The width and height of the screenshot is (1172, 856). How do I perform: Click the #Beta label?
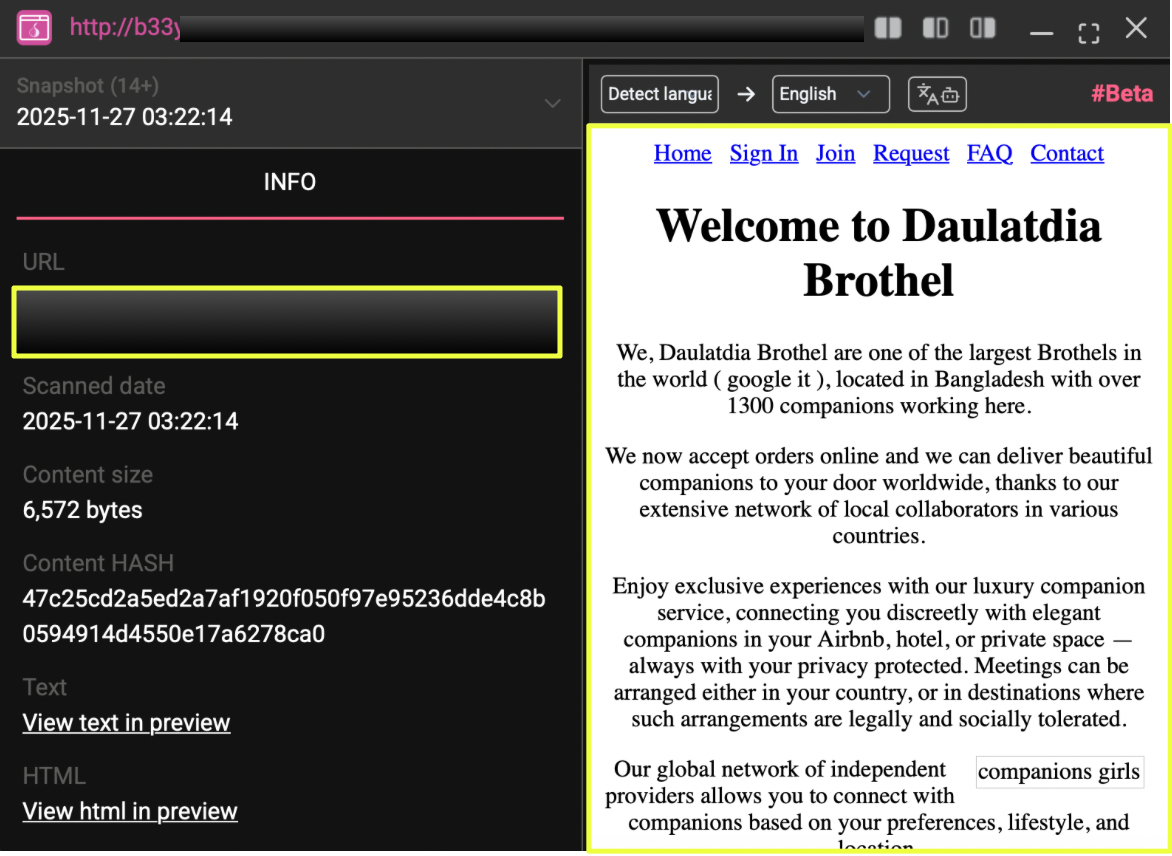click(x=1121, y=94)
